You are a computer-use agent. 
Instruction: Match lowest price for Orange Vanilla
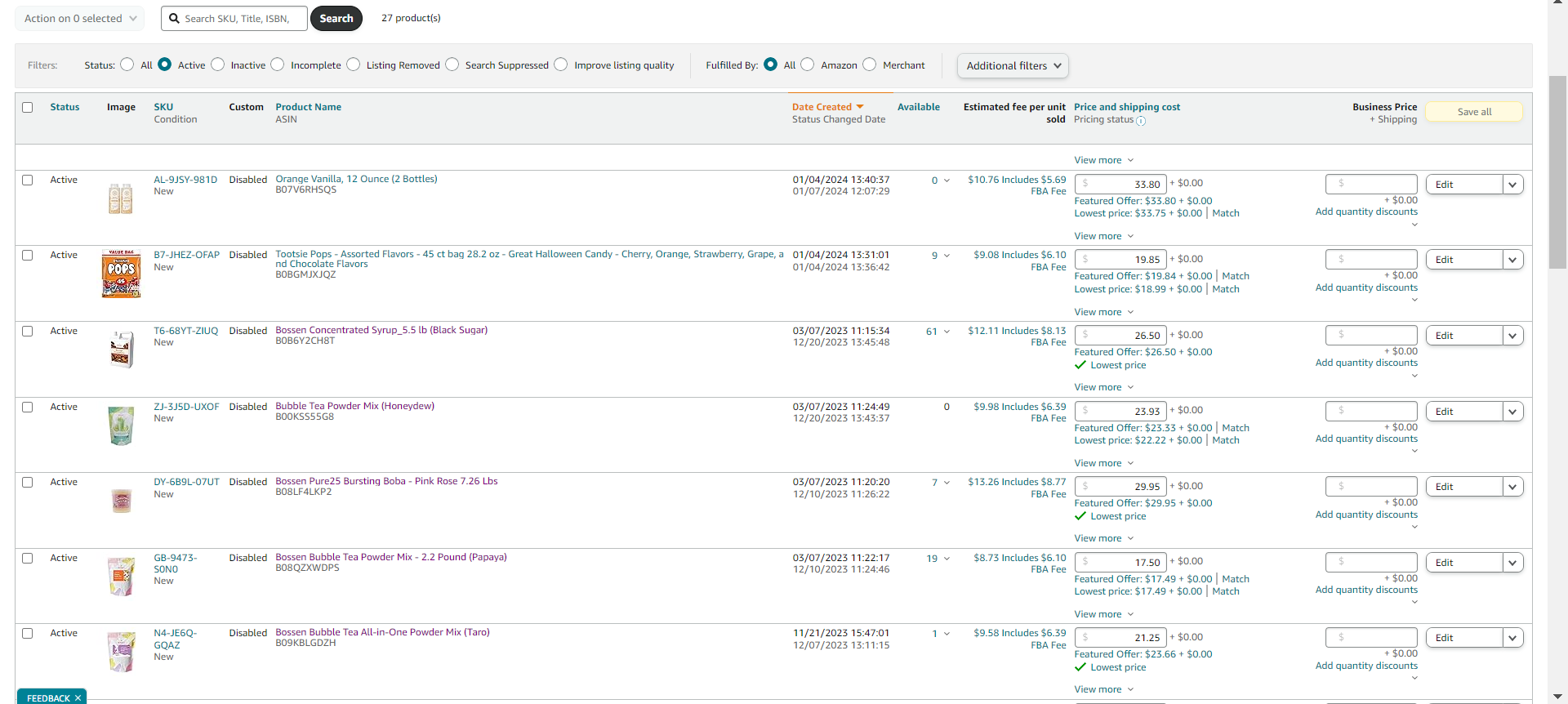(1226, 213)
